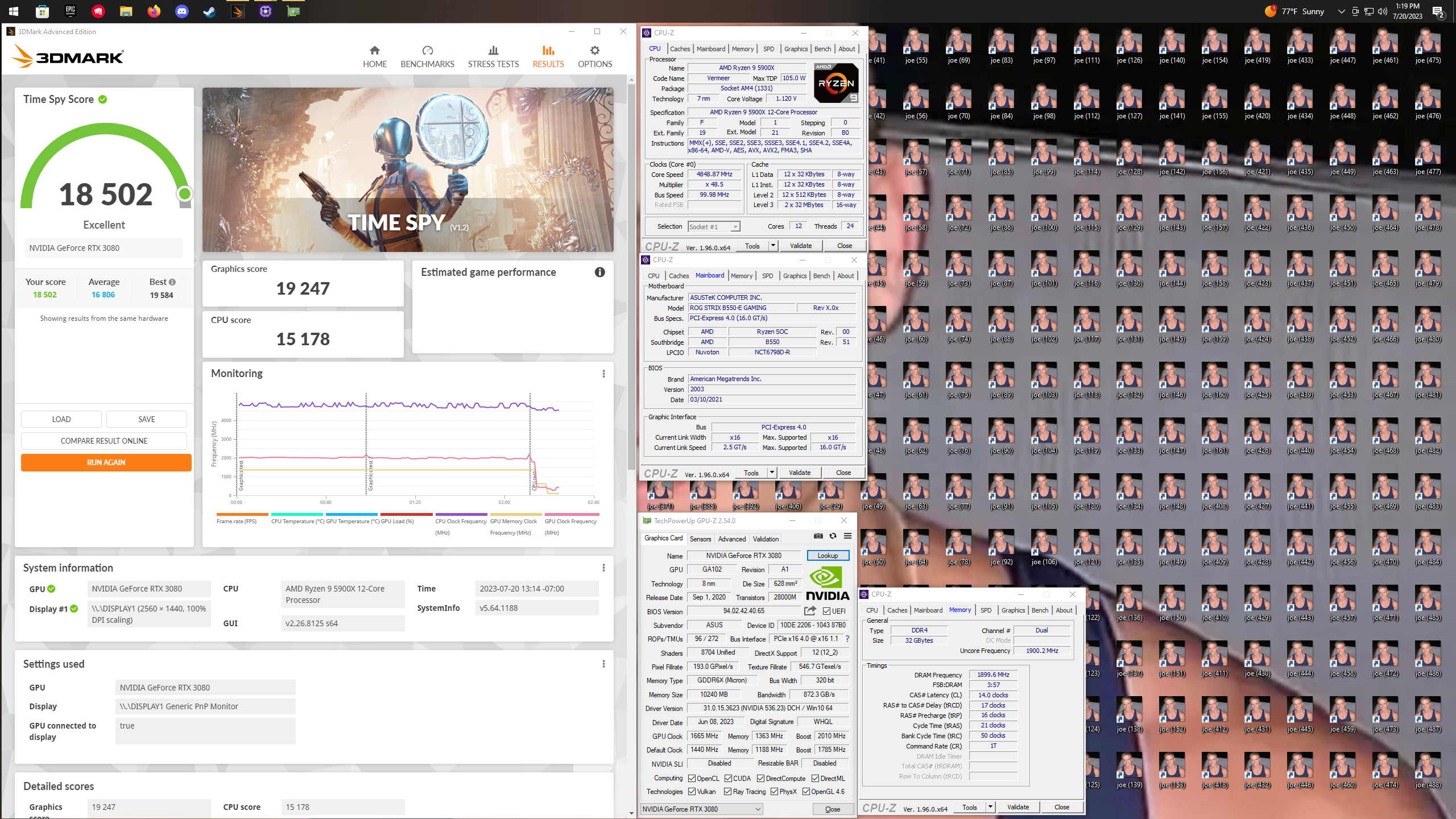
Task: Open the Socket #1 selection dropdown
Action: point(714,226)
